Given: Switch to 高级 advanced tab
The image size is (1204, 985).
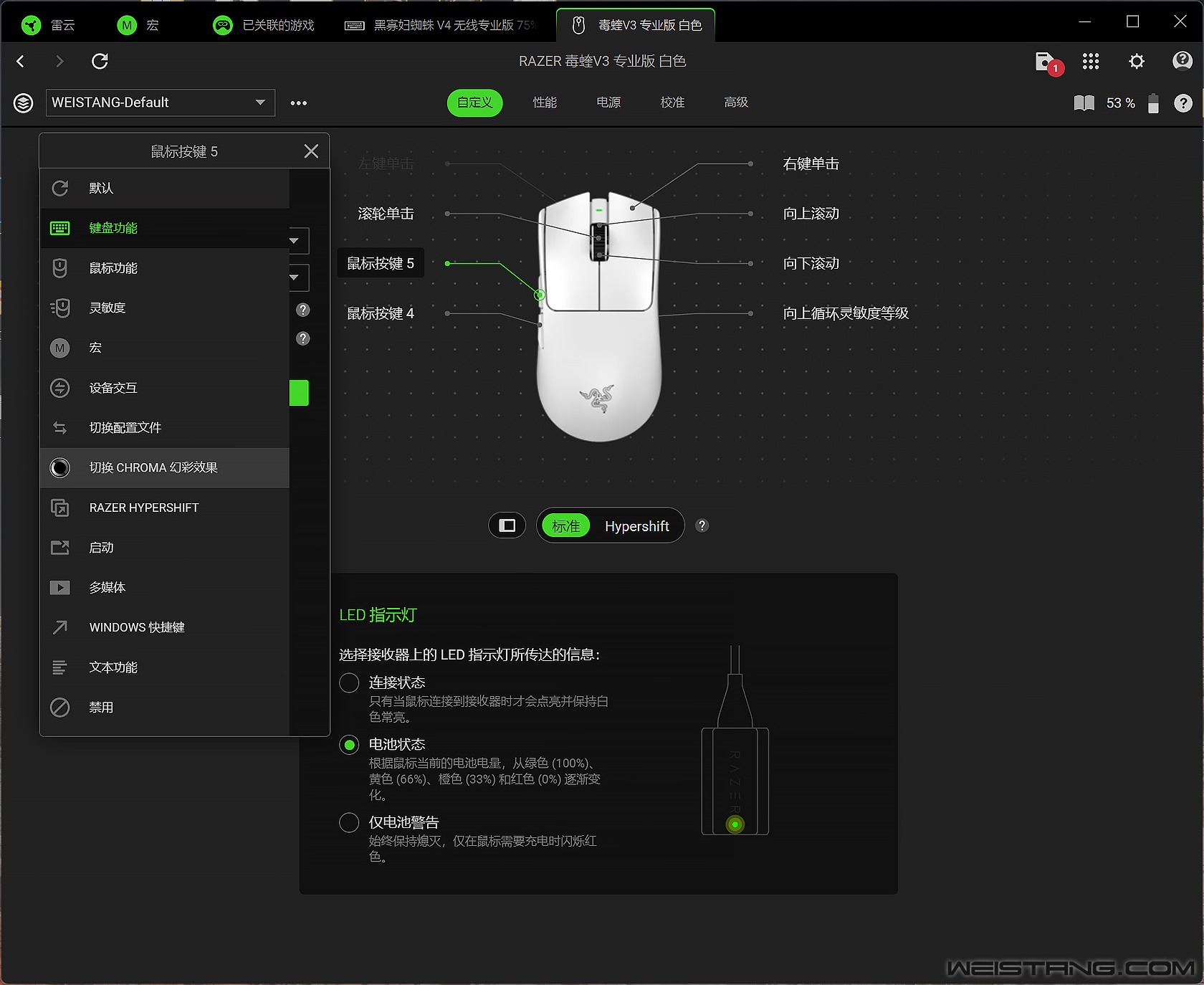Looking at the screenshot, I should point(736,103).
